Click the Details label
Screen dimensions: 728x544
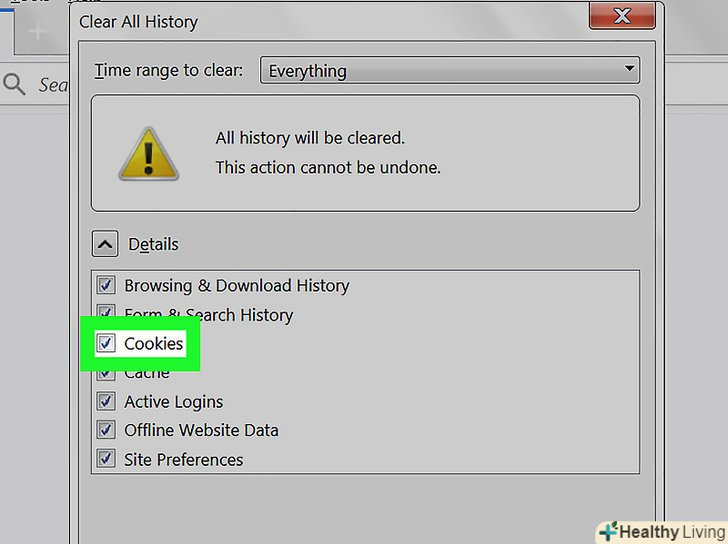pyautogui.click(x=153, y=244)
